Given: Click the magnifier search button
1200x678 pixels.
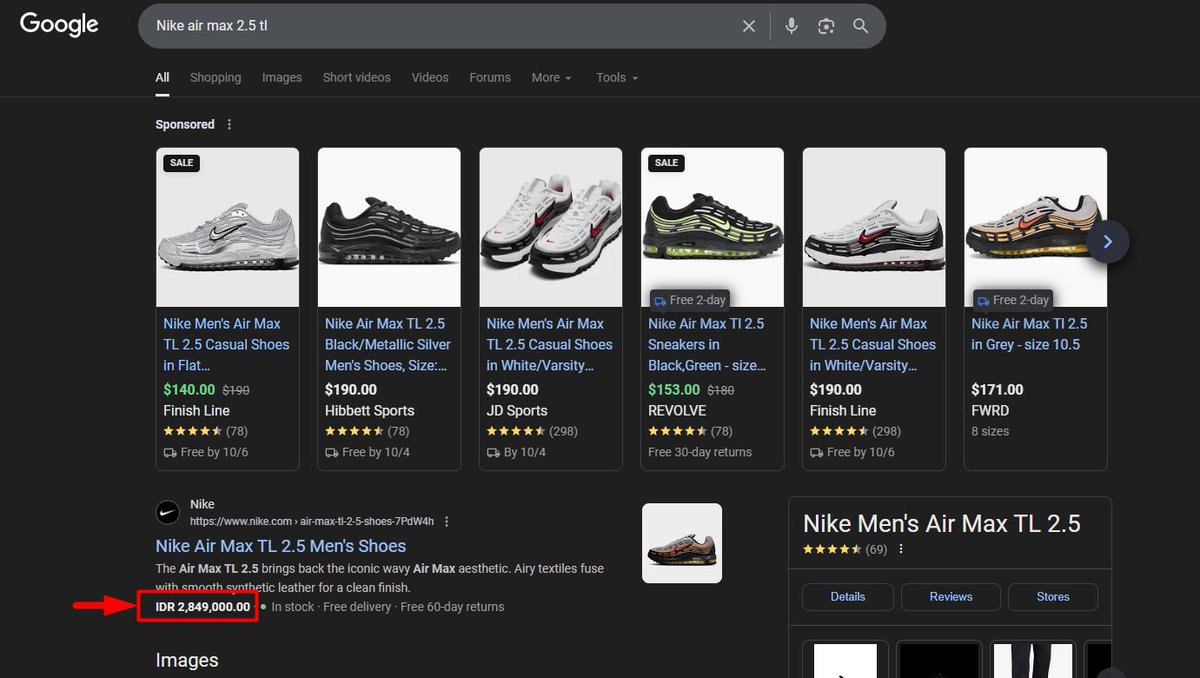Looking at the screenshot, I should 860,26.
